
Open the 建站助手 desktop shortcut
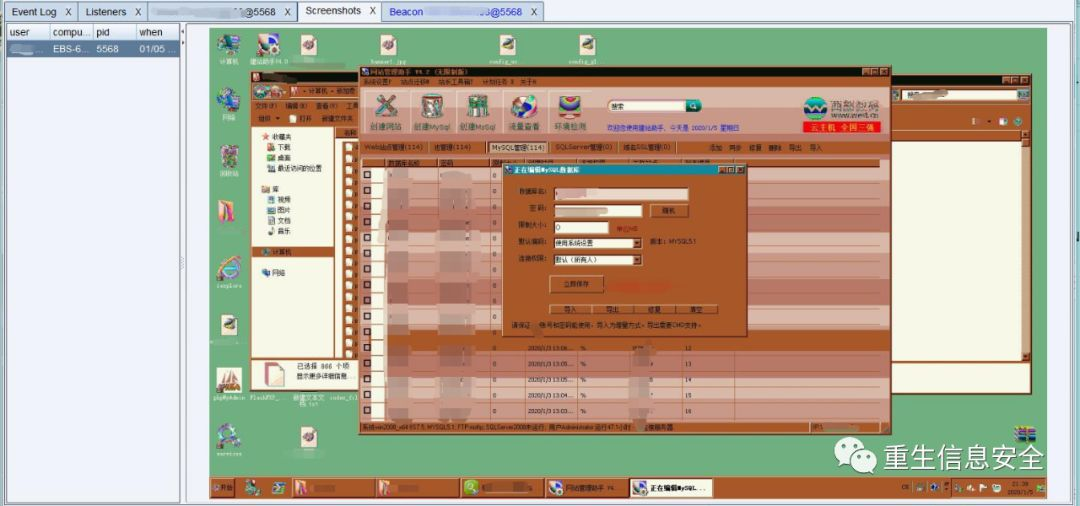269,49
